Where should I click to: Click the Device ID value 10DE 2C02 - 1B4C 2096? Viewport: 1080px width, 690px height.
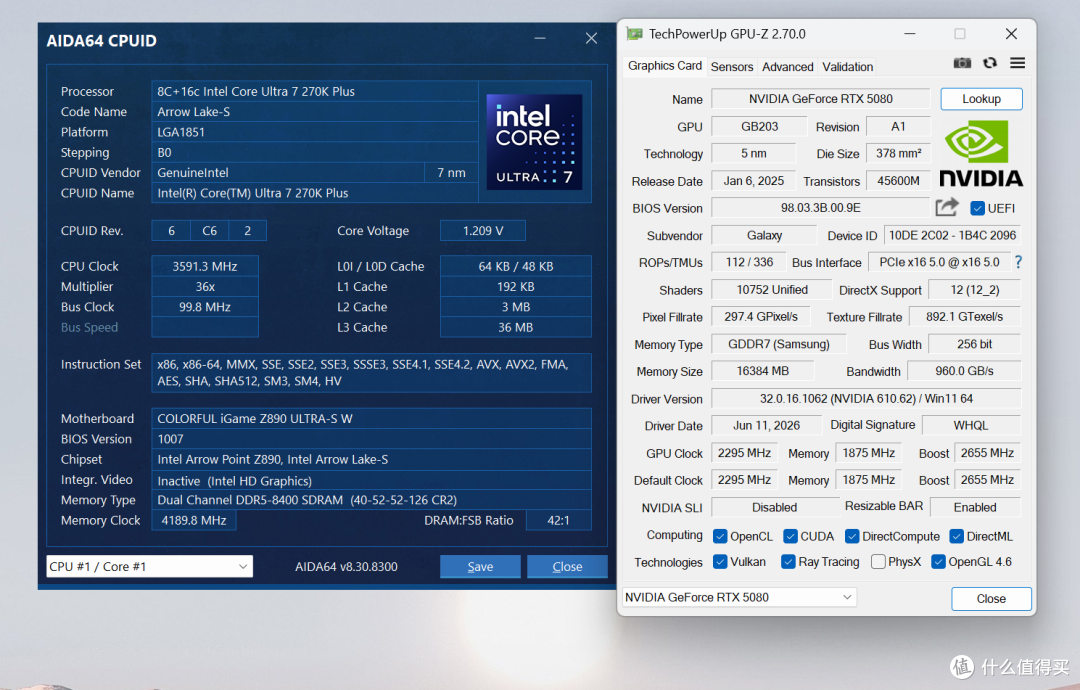point(952,235)
